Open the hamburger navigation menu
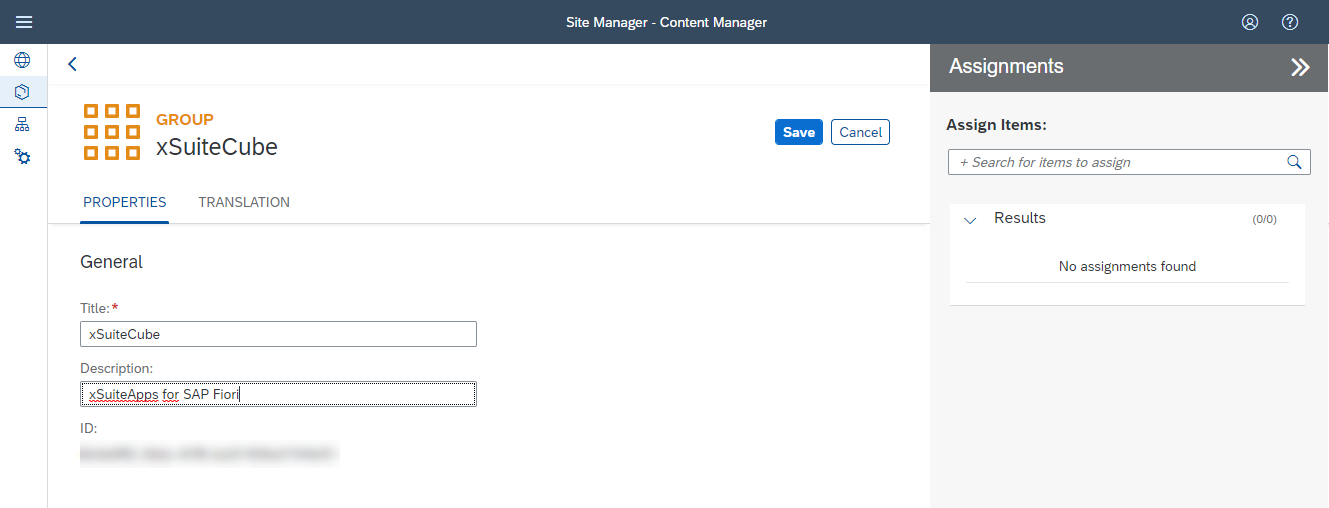Screen dimensions: 1329x508 (x=24, y=22)
